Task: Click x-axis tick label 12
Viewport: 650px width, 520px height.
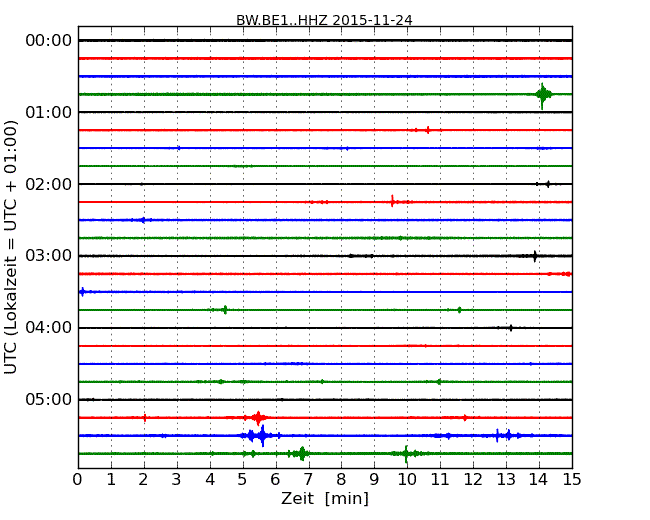Action: 473,480
